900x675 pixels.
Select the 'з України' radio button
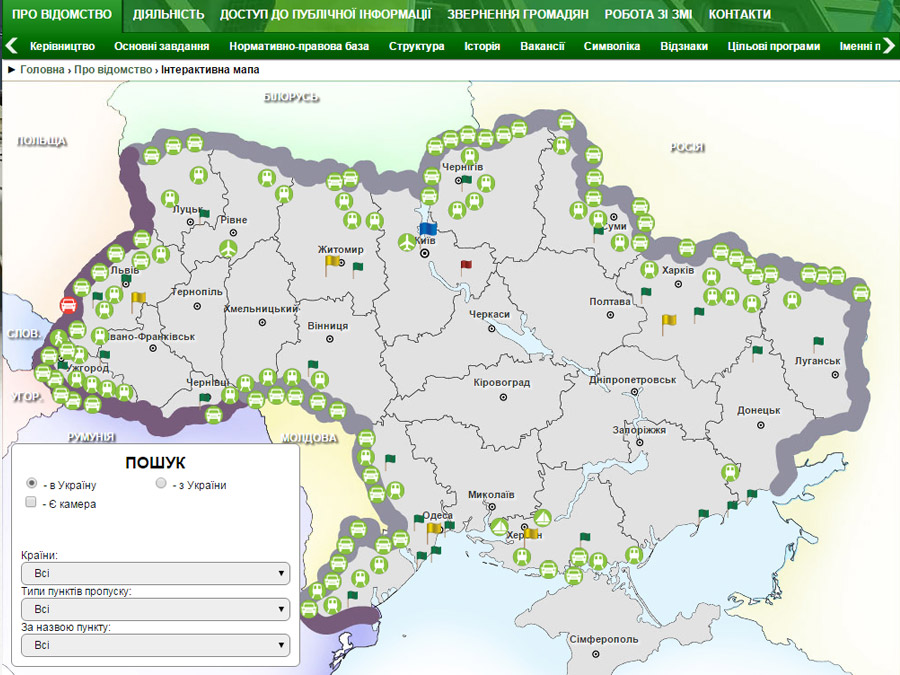click(161, 483)
